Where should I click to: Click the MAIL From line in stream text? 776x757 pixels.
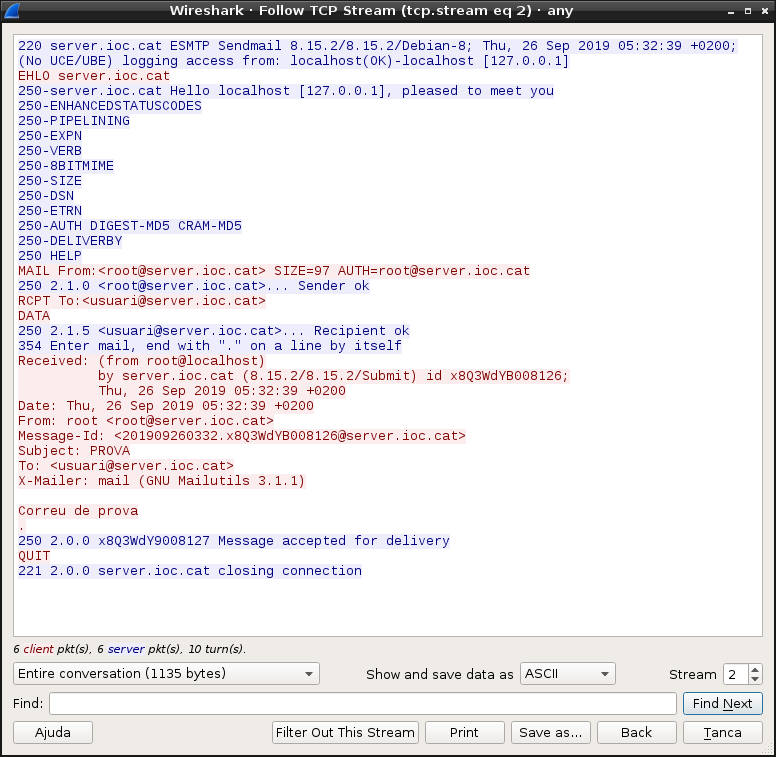click(x=274, y=271)
